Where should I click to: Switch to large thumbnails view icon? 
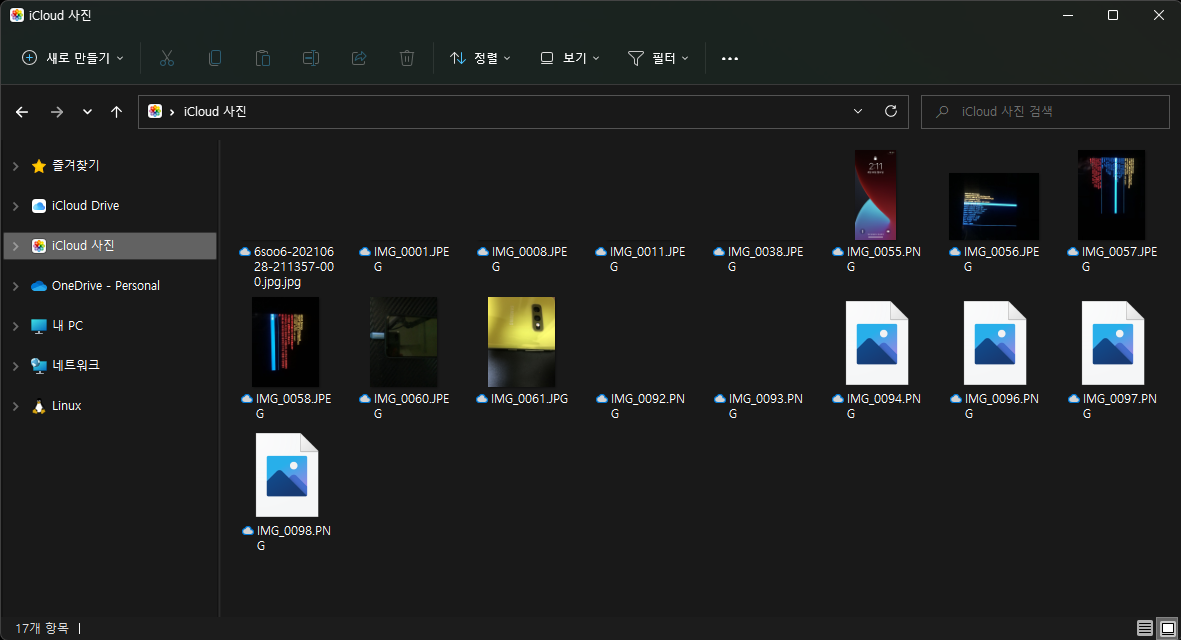(x=1168, y=628)
